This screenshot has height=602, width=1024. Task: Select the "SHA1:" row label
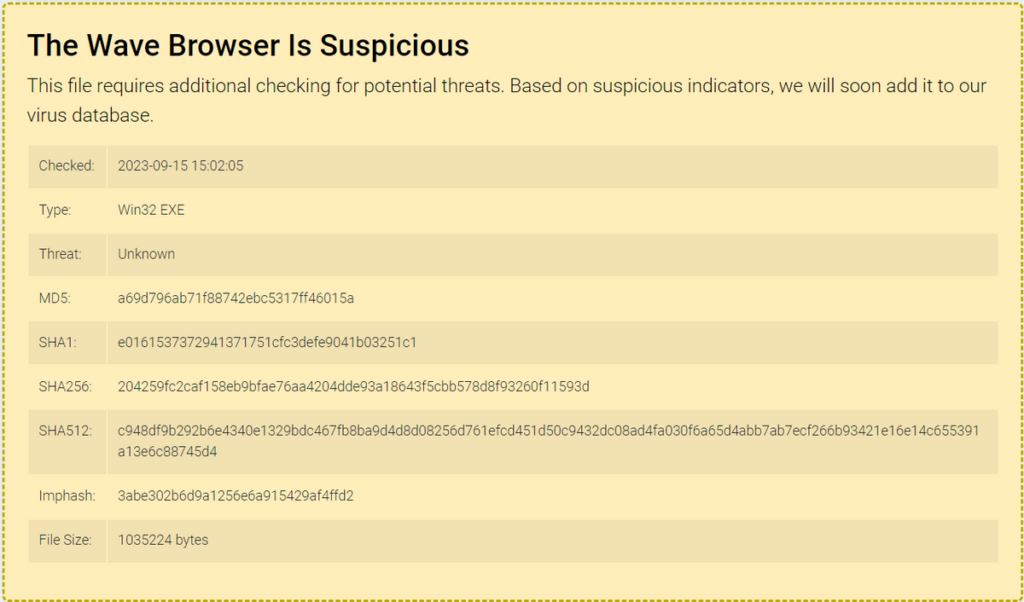pyautogui.click(x=57, y=342)
